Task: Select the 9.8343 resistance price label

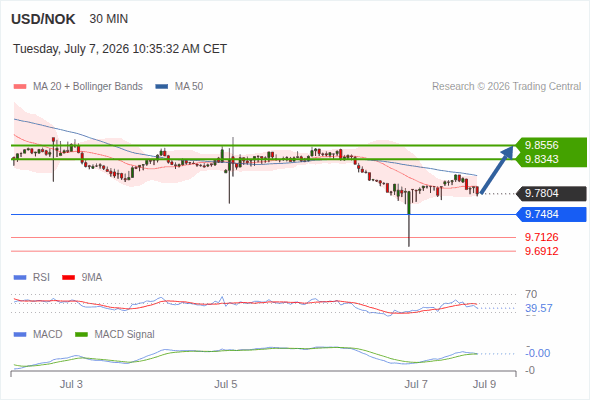Action: (x=542, y=159)
